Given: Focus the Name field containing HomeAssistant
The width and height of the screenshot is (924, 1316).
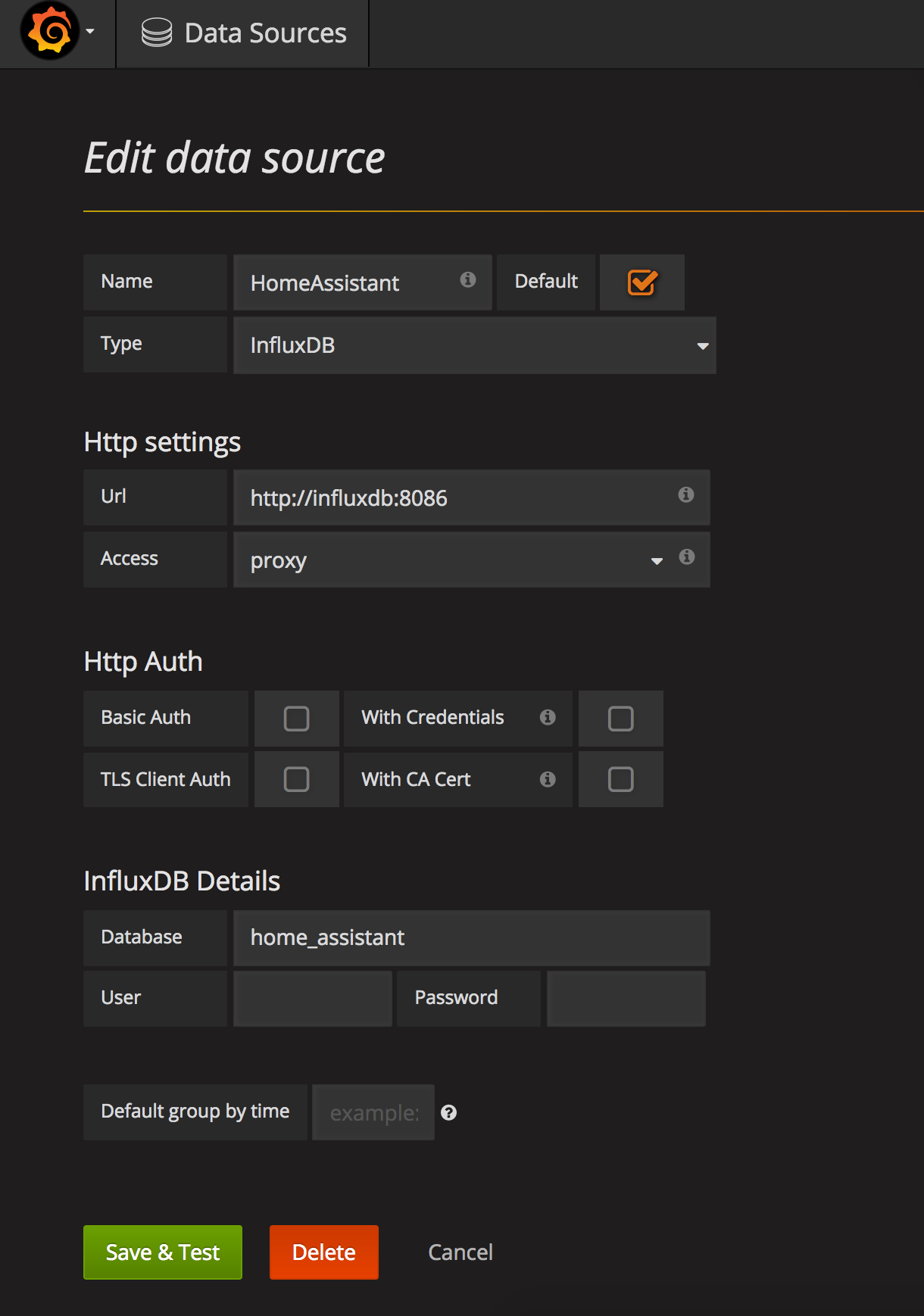Looking at the screenshot, I should (x=363, y=283).
